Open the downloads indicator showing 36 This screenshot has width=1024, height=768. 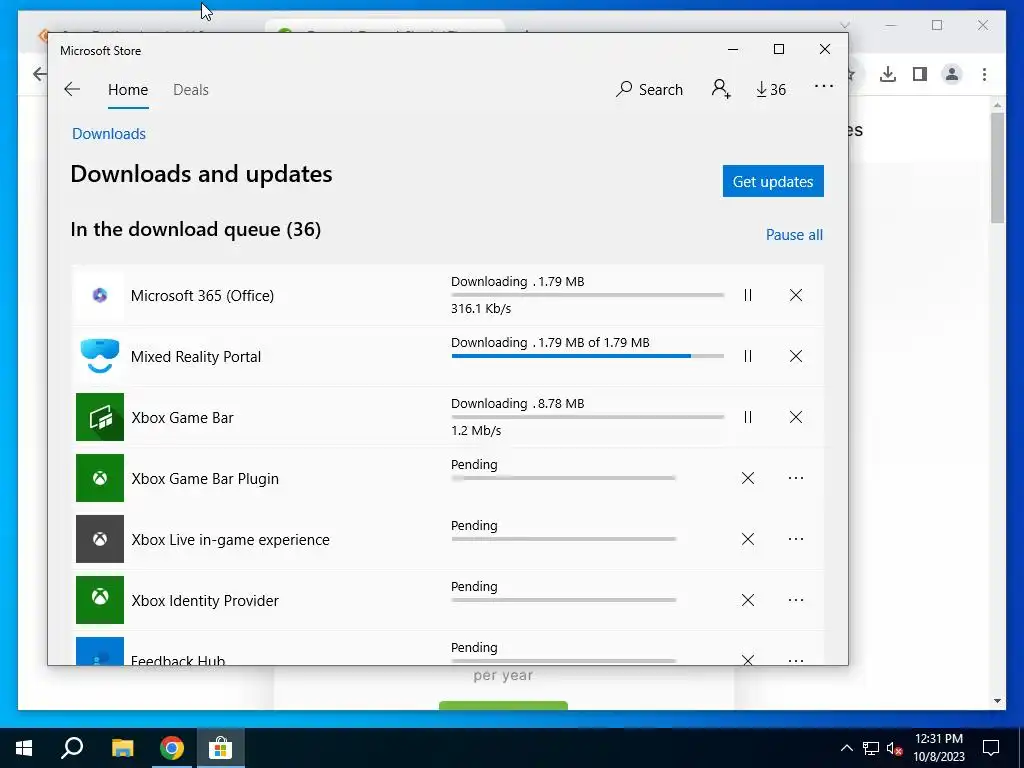[x=771, y=89]
